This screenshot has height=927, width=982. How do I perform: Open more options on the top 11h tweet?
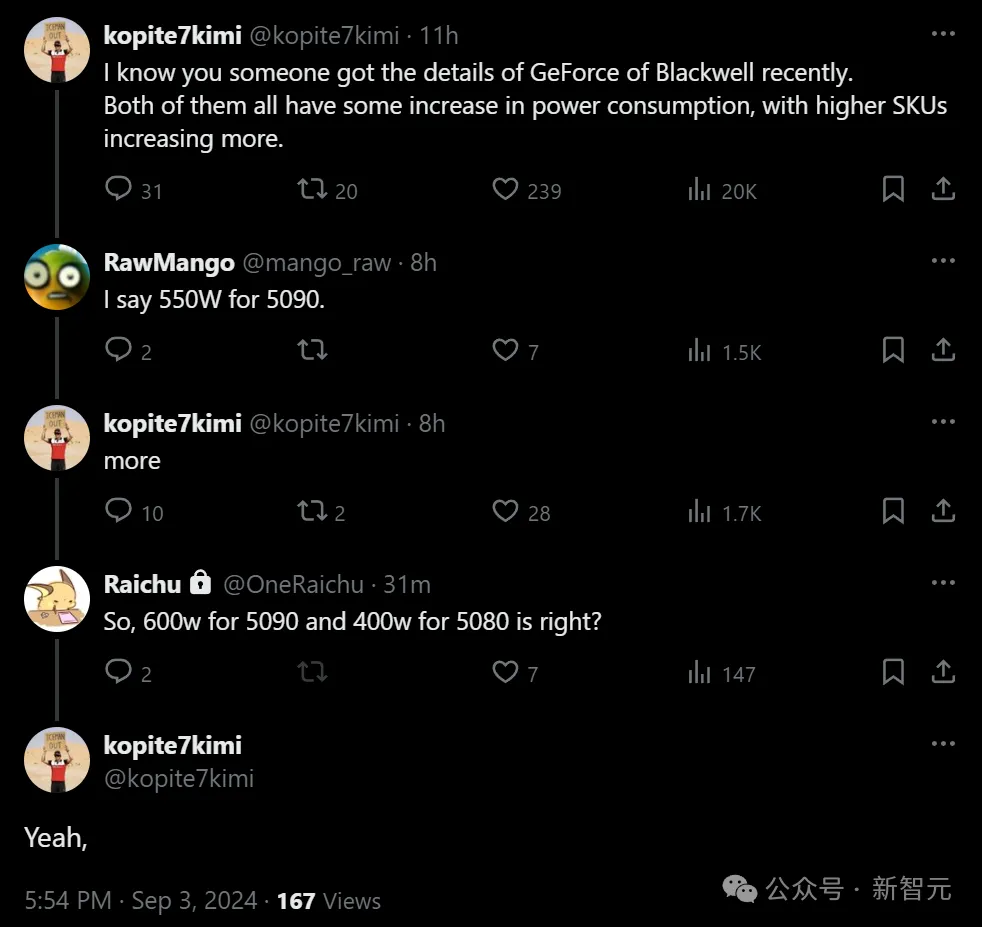coord(943,34)
